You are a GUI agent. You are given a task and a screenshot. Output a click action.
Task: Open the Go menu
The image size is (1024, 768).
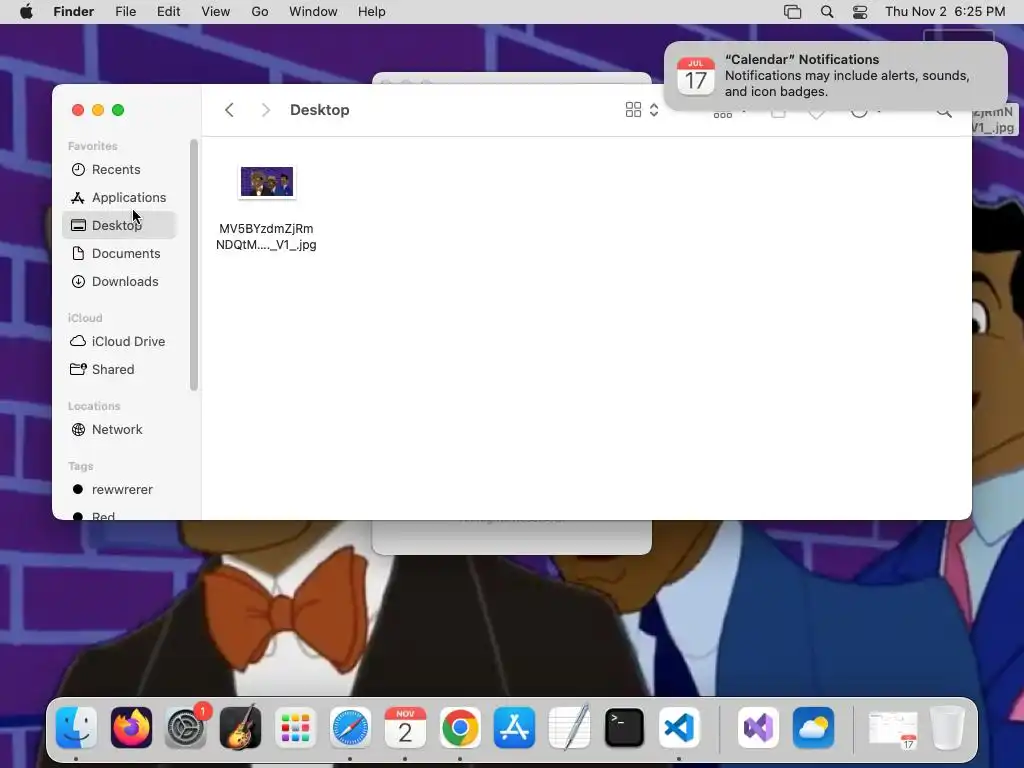[x=260, y=12]
